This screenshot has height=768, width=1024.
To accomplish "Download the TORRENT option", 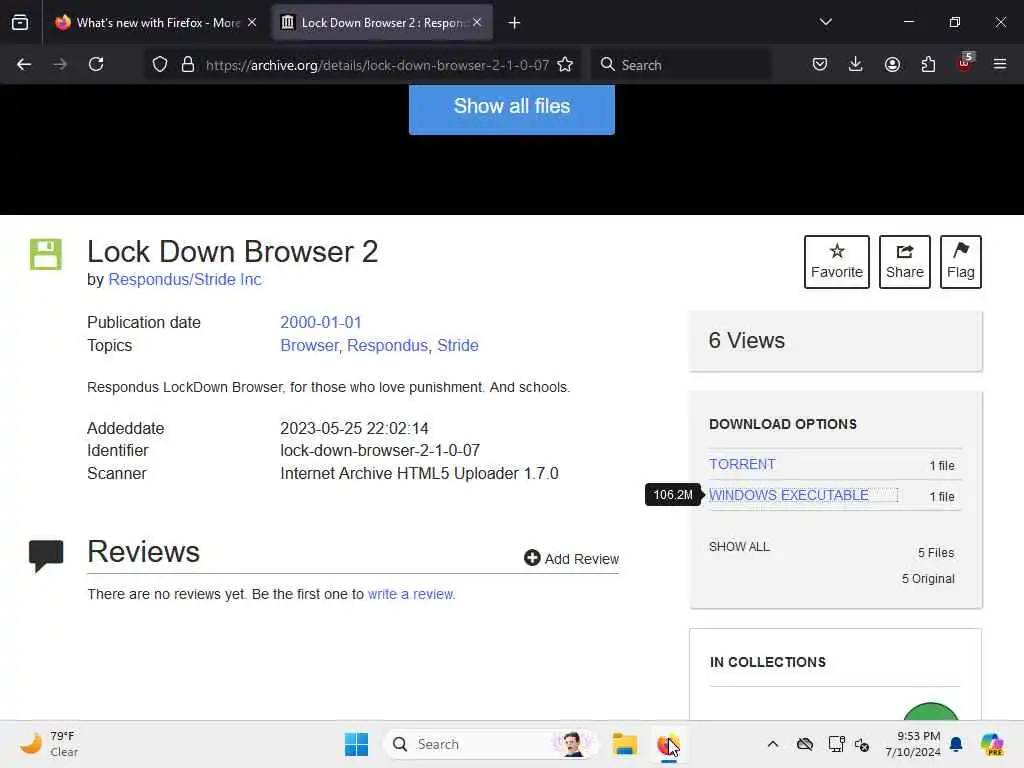I will tap(743, 464).
